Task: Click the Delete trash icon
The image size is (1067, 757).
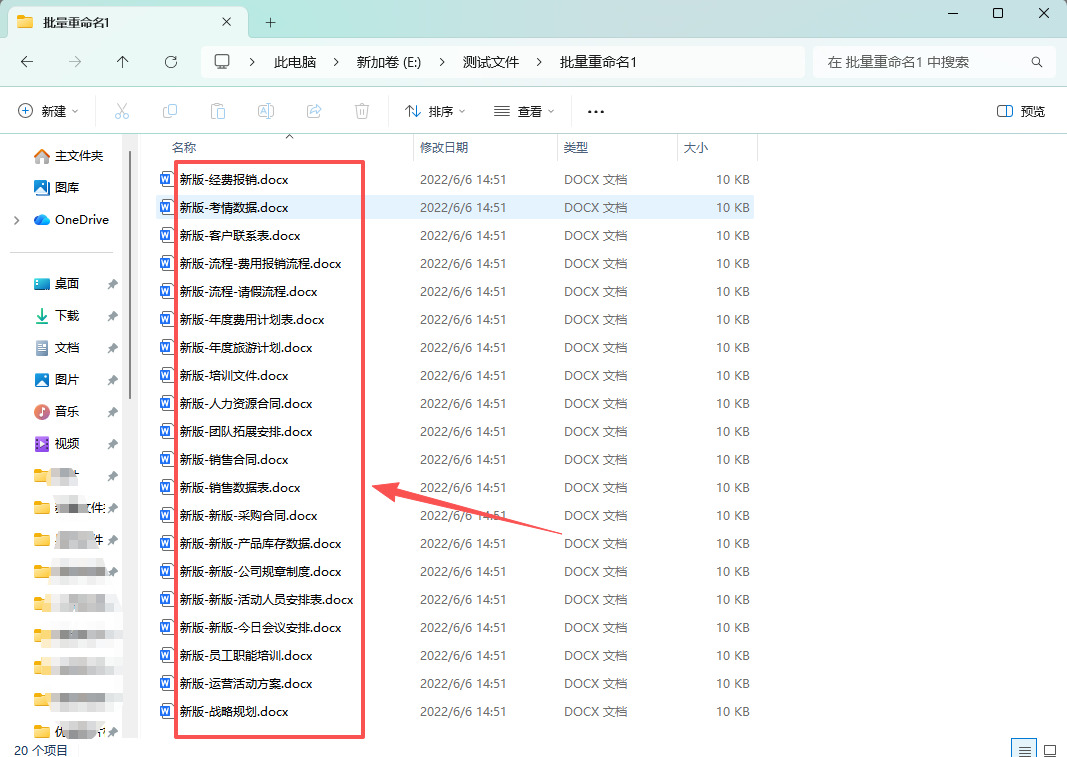Action: (362, 111)
